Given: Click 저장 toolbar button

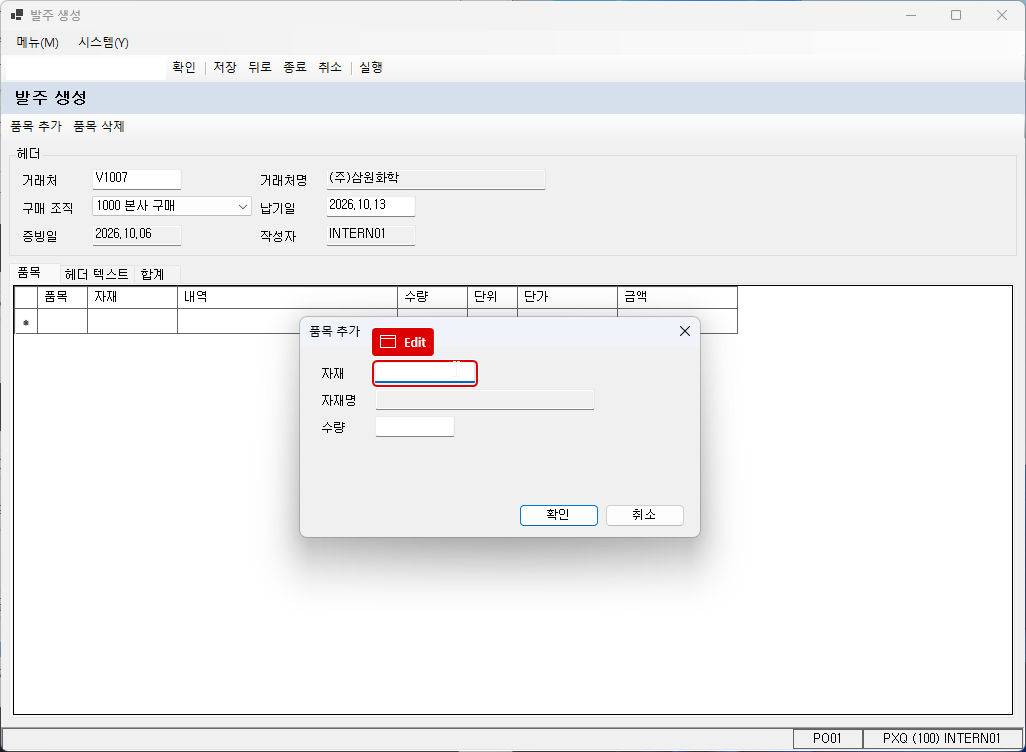Looking at the screenshot, I should coord(224,67).
